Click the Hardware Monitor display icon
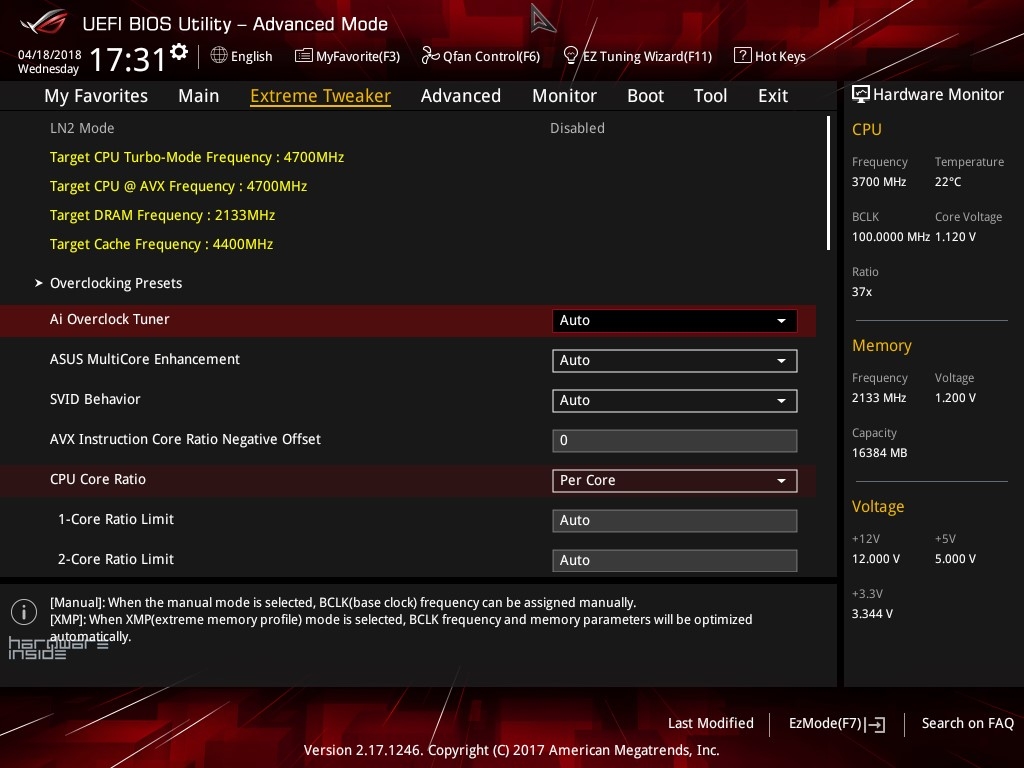This screenshot has height=768, width=1024. pyautogui.click(x=861, y=95)
